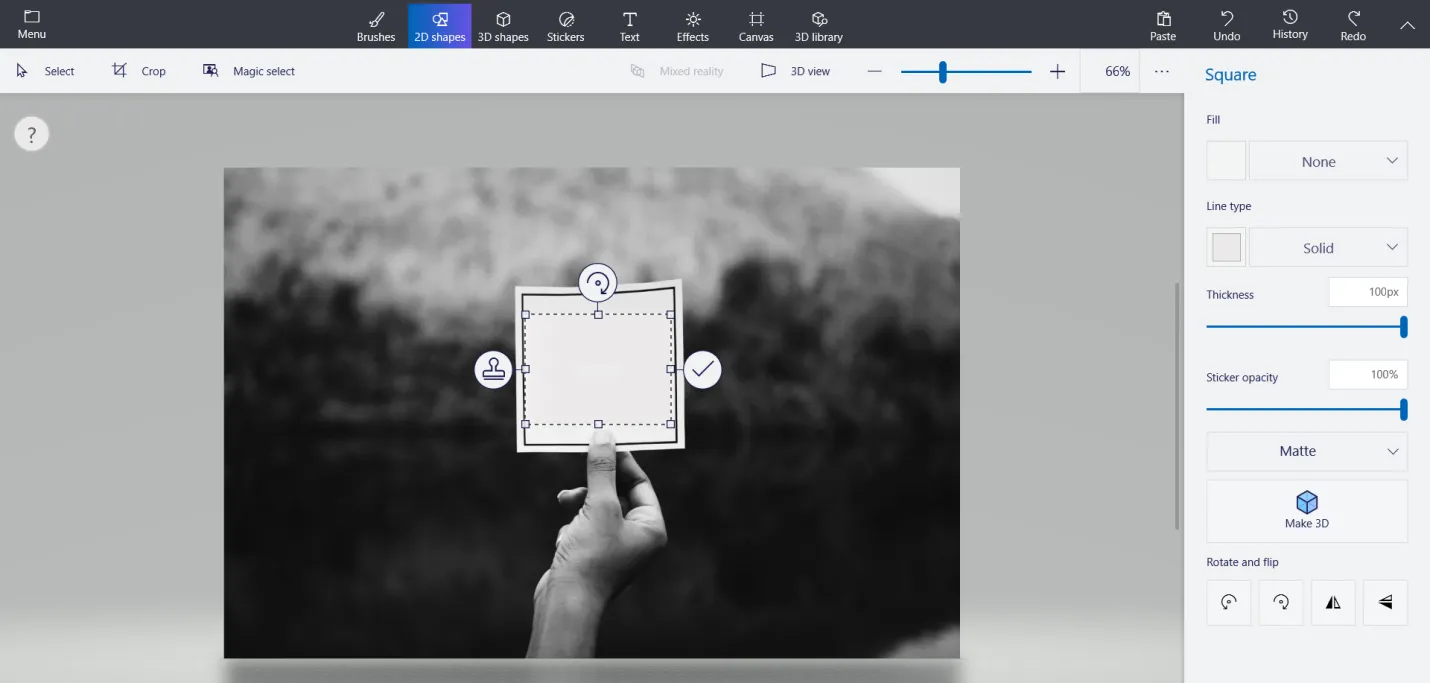Rotate the shape left
Screen dimensions: 1430x683
1229,602
